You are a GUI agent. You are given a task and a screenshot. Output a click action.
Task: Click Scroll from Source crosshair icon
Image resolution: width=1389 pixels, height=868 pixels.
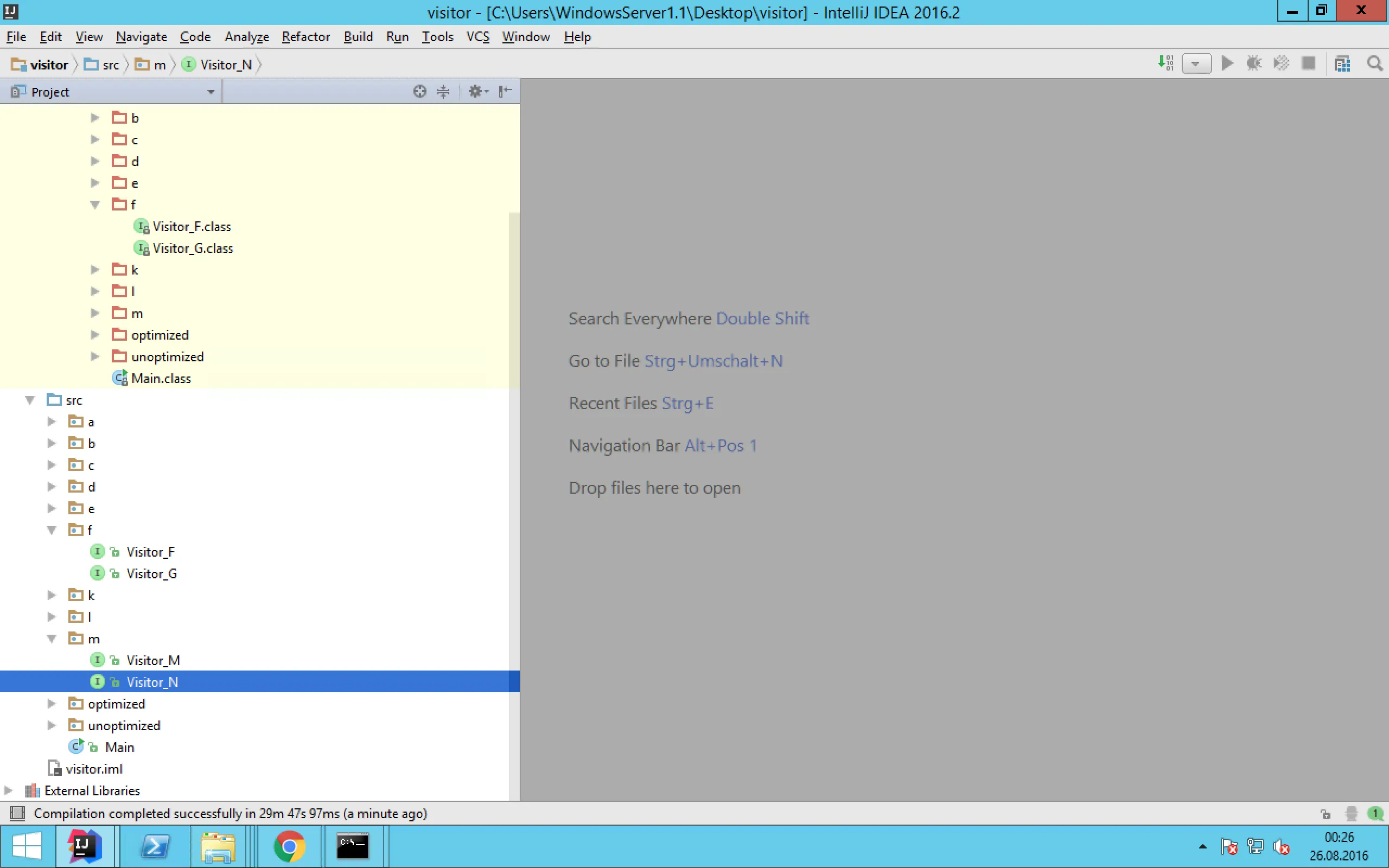(x=419, y=91)
